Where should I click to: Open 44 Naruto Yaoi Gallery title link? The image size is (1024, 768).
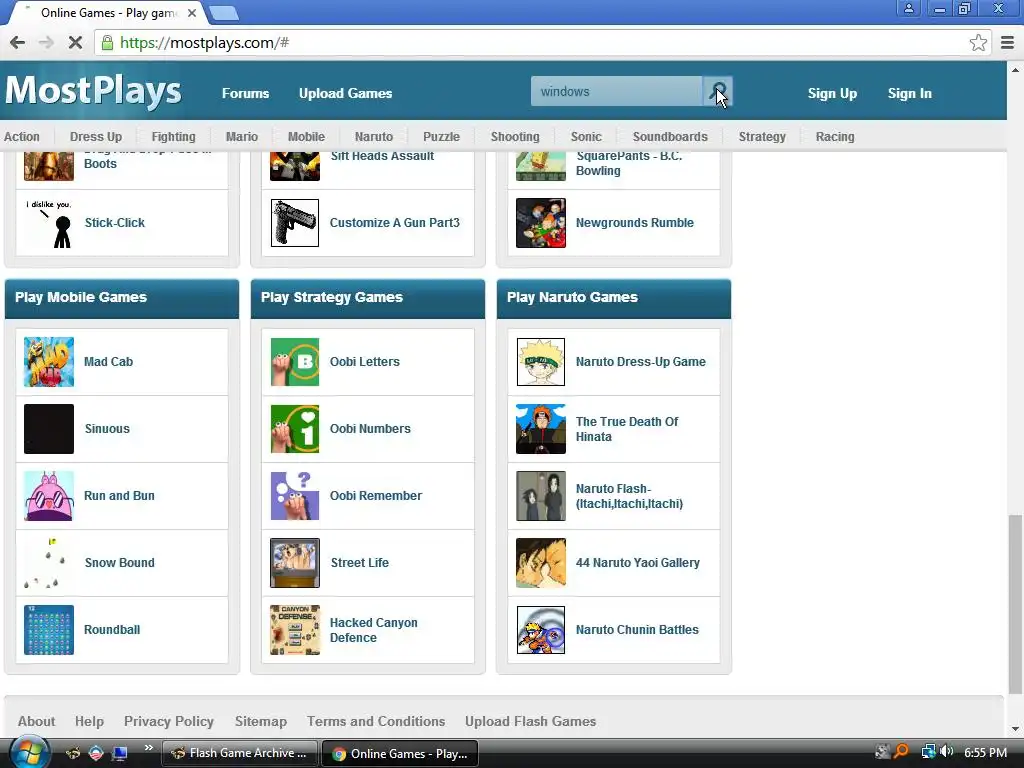637,563
